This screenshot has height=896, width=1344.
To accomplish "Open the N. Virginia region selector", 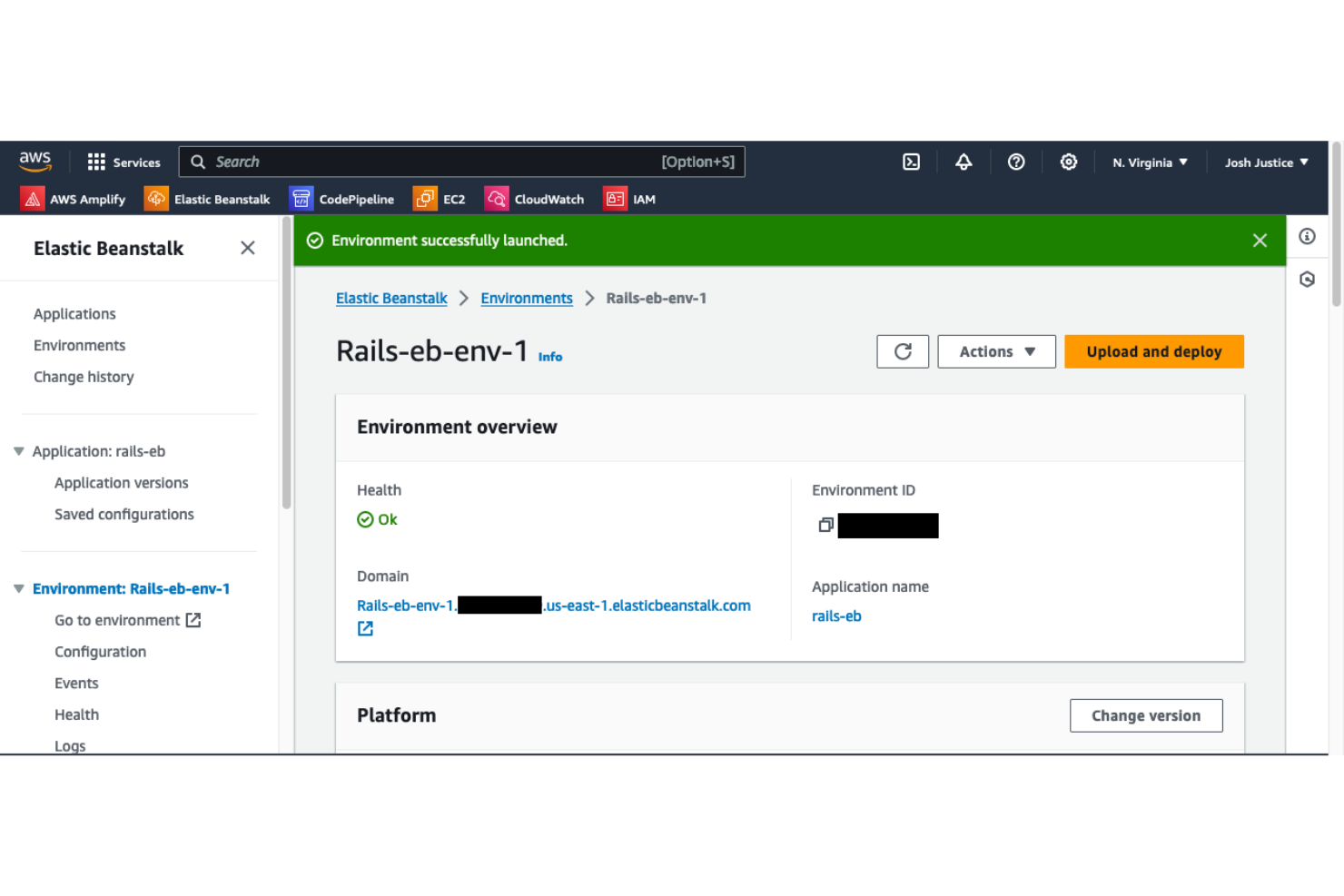I will tap(1150, 162).
